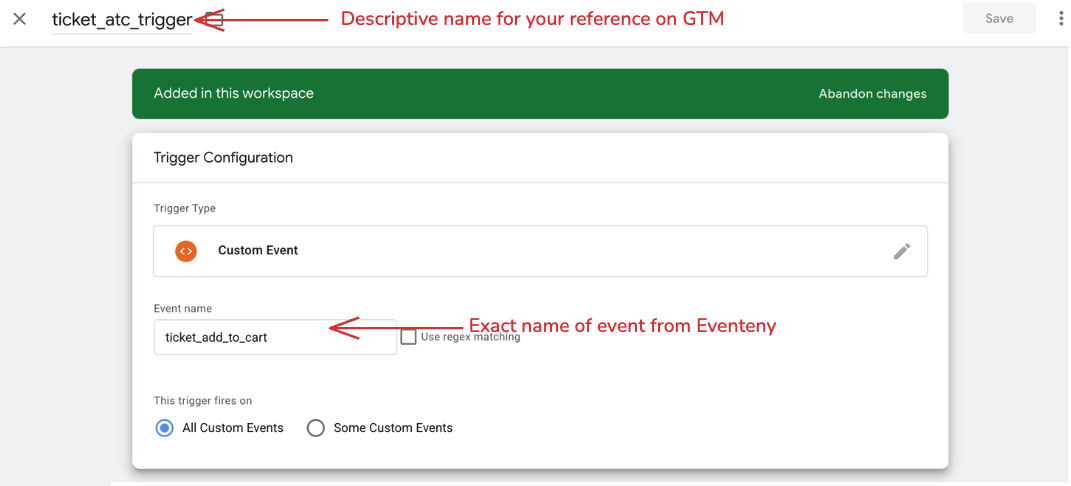
Task: Open the Custom Event trigger type card
Action: [x=540, y=251]
